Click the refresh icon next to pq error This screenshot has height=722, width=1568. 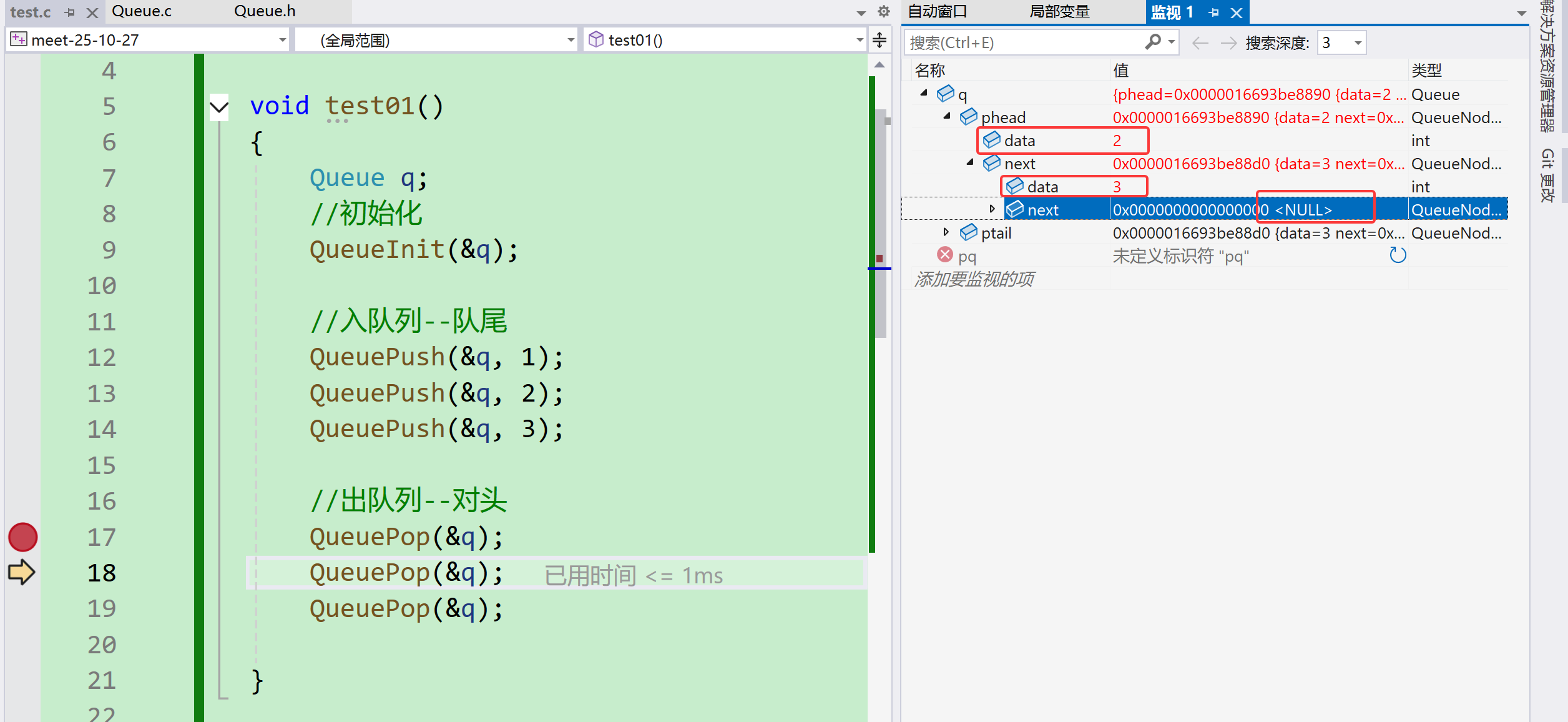tap(1398, 255)
